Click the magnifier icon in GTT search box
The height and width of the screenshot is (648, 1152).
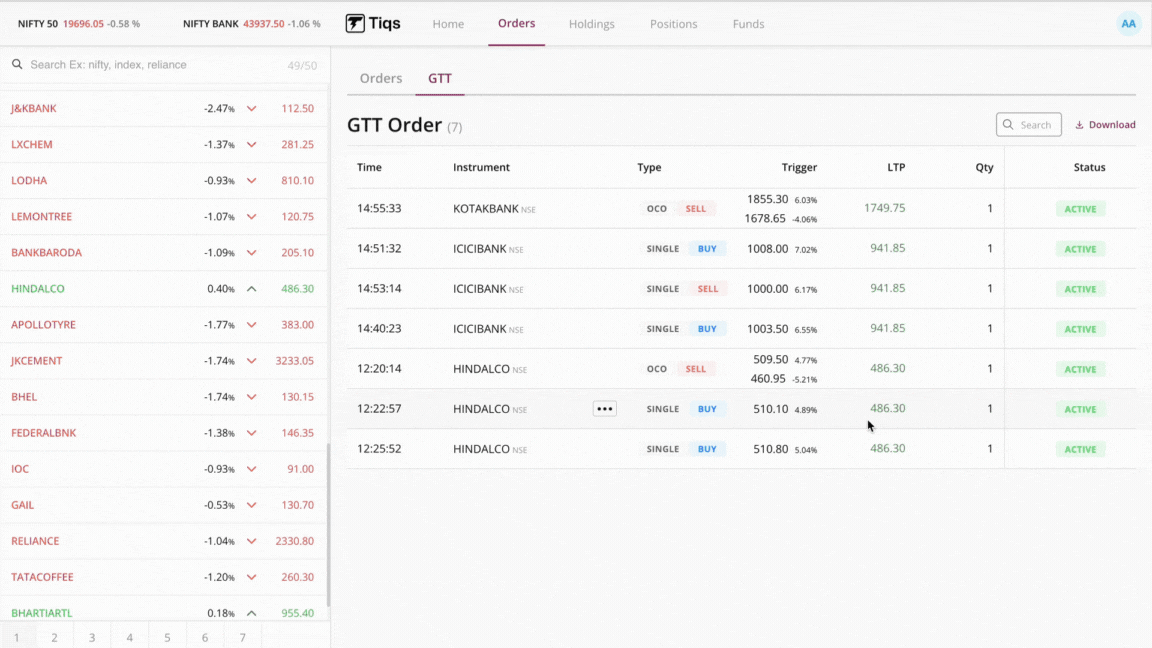tap(1008, 125)
